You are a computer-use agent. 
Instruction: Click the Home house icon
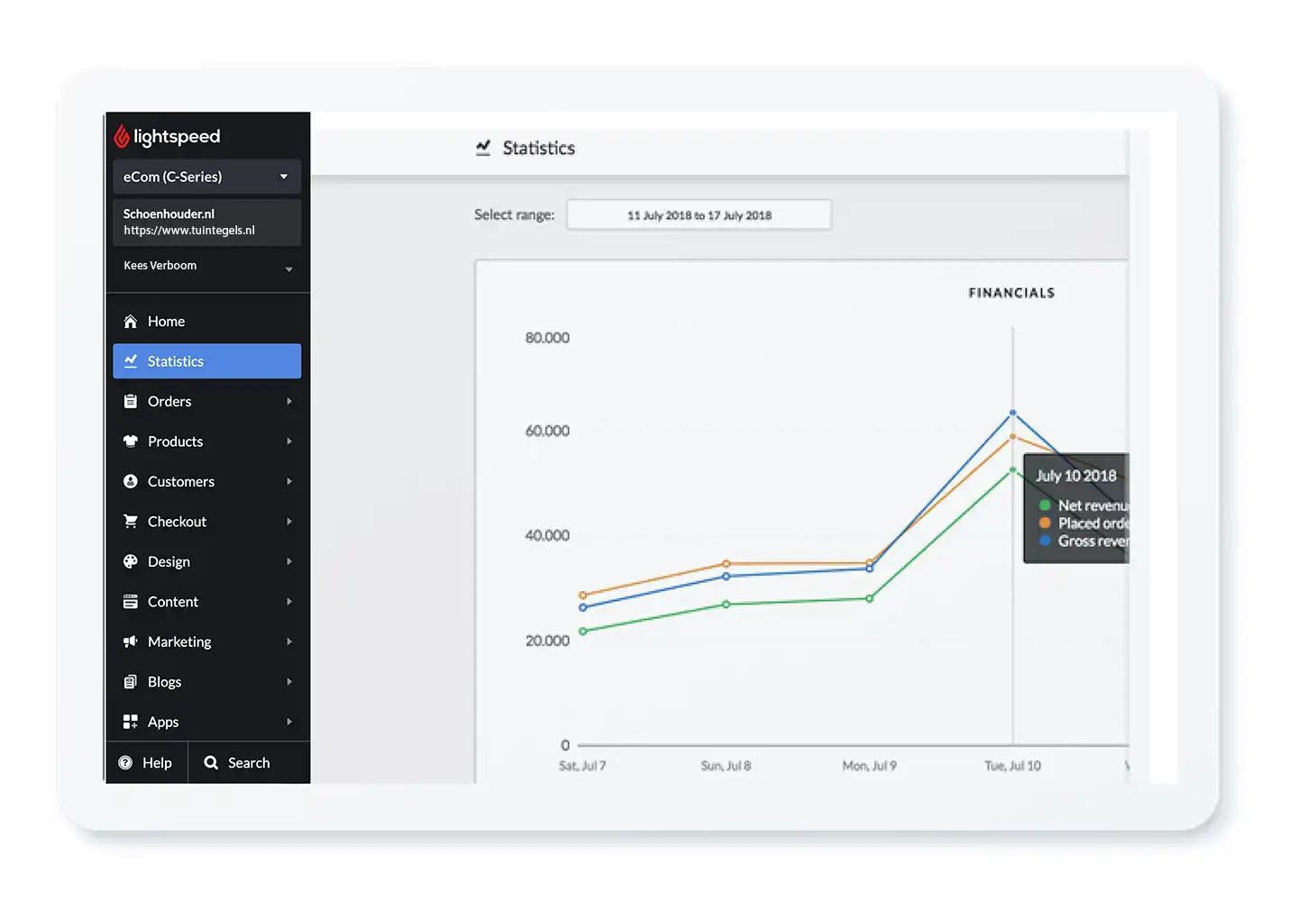(x=131, y=322)
